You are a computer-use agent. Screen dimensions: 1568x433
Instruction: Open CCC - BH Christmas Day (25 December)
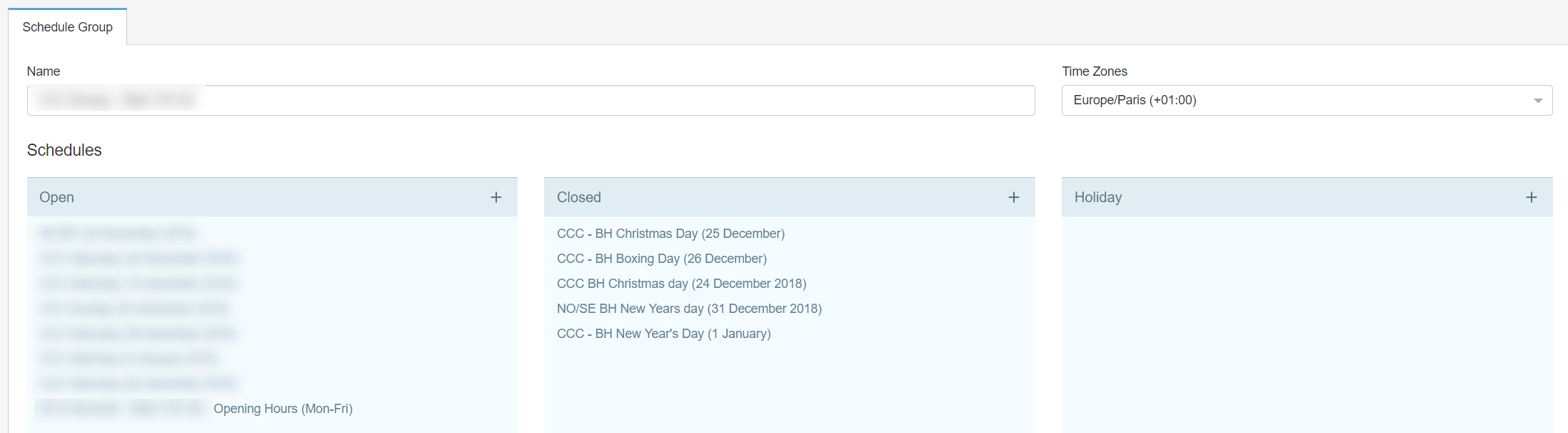point(670,234)
